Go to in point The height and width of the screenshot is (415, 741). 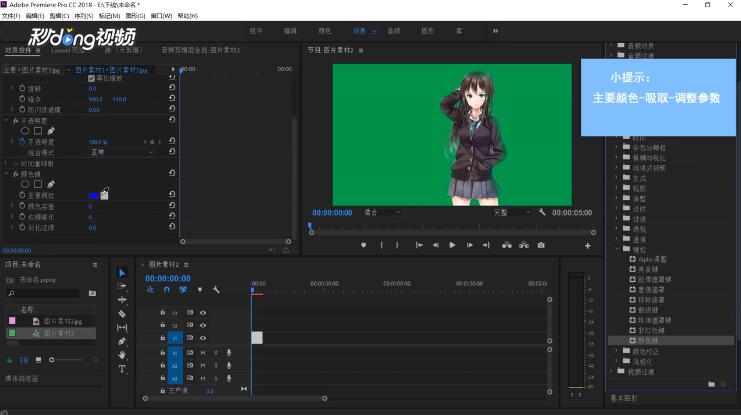click(419, 245)
